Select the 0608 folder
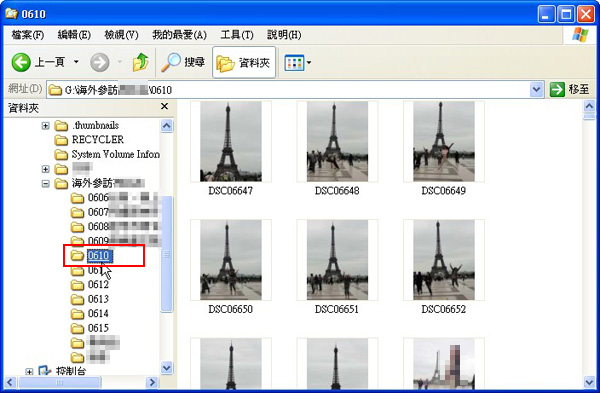Viewport: 600px width, 393px height. (x=90, y=227)
